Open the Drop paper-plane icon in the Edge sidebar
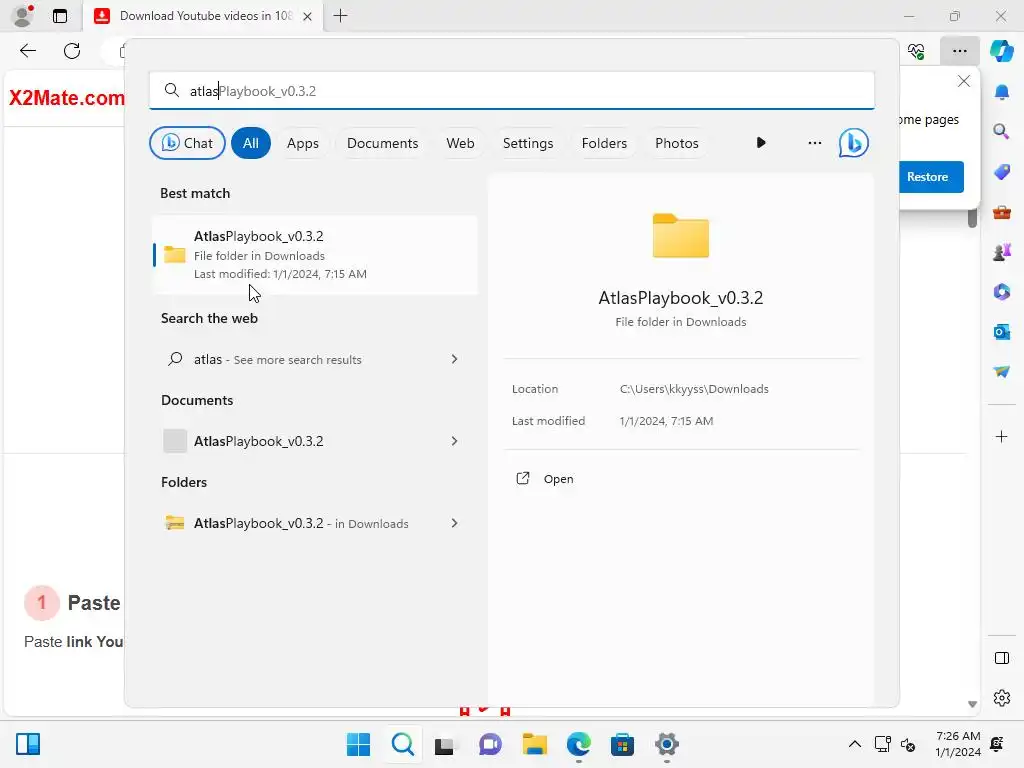 point(1001,372)
